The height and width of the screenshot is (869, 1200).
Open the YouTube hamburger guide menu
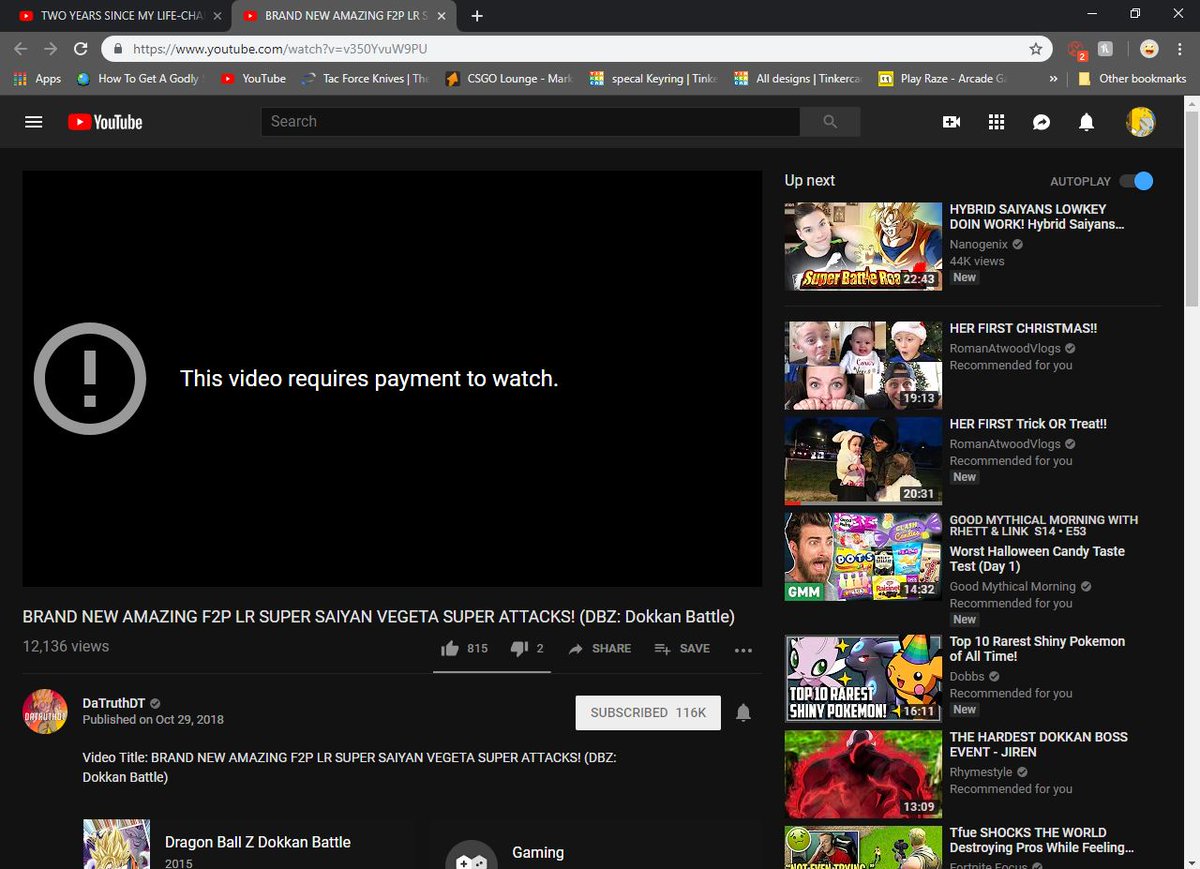[x=34, y=122]
